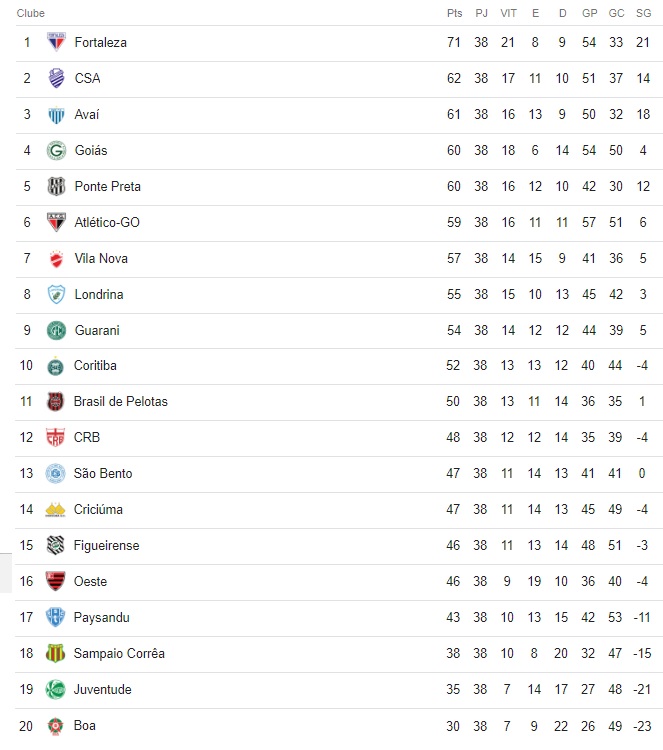This screenshot has height=750, width=663.
Task: Select the Figueirense team name
Action: click(x=106, y=545)
